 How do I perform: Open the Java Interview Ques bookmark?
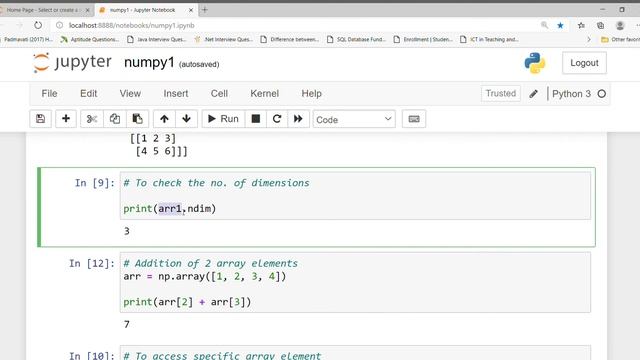(x=157, y=40)
